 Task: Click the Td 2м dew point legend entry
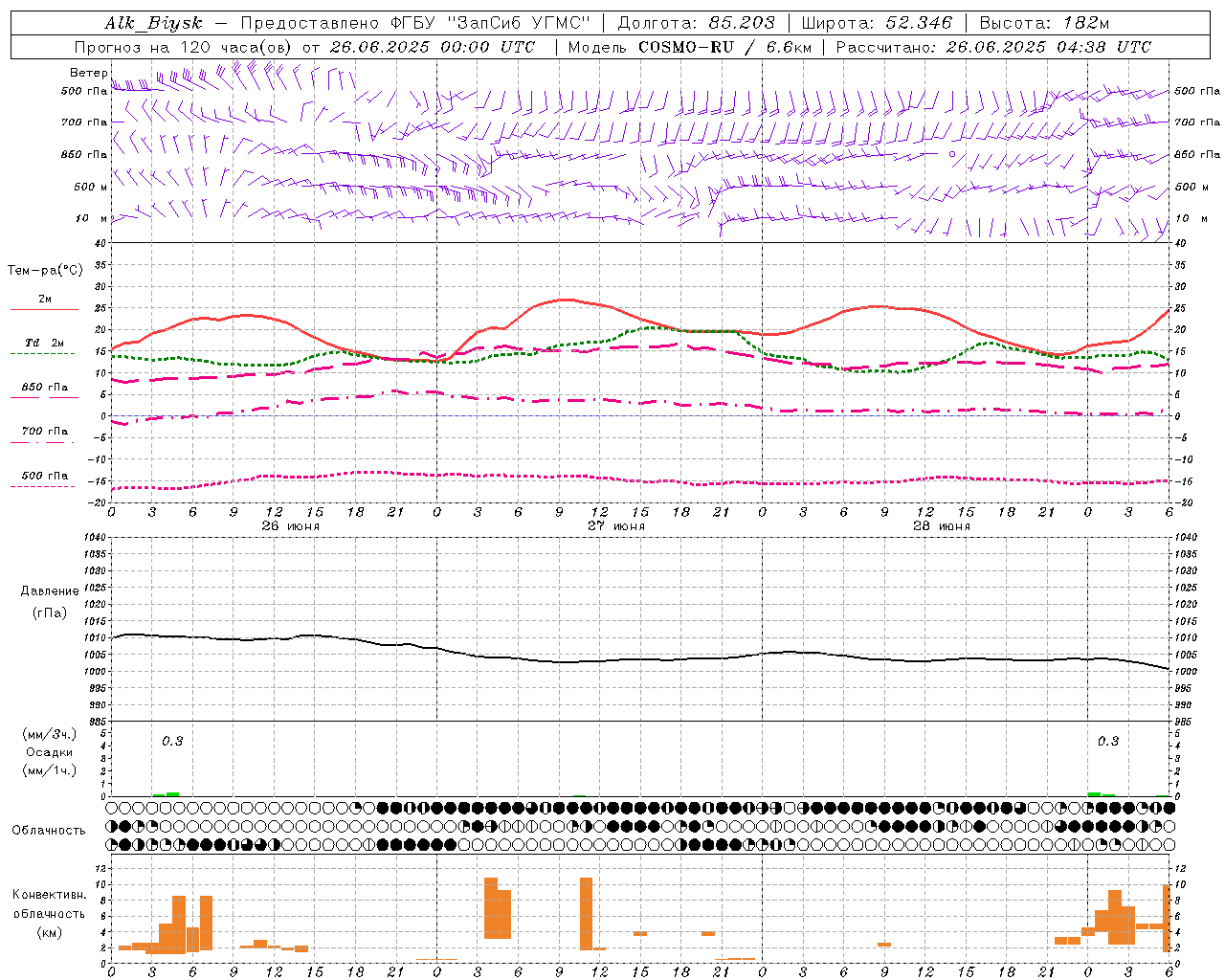click(x=44, y=343)
